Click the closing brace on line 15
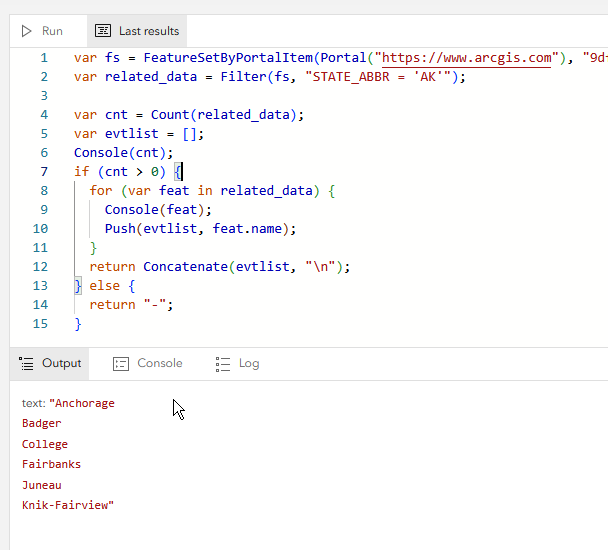 tap(78, 324)
